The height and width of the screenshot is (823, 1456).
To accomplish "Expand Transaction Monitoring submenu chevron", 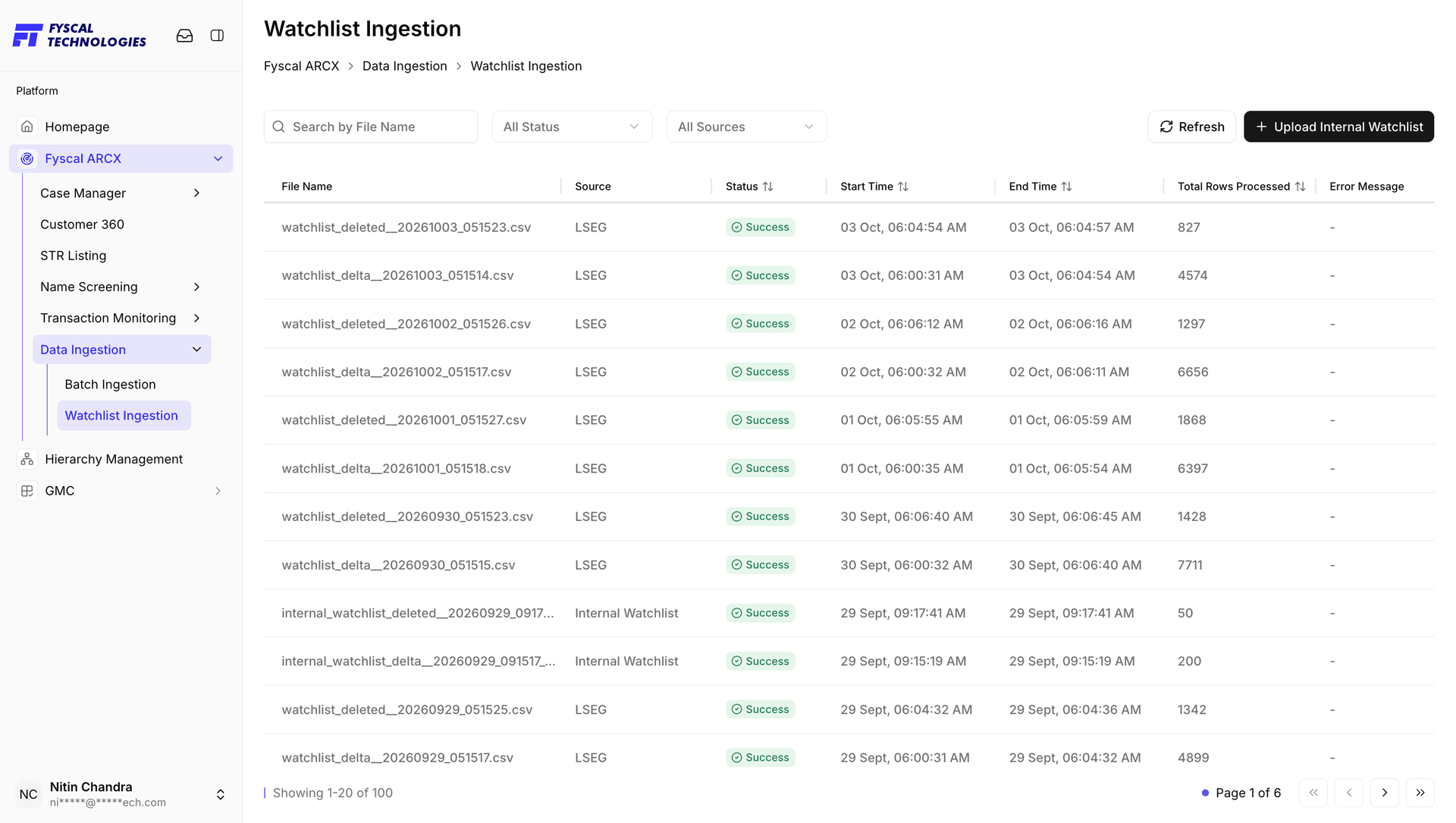I will point(196,318).
